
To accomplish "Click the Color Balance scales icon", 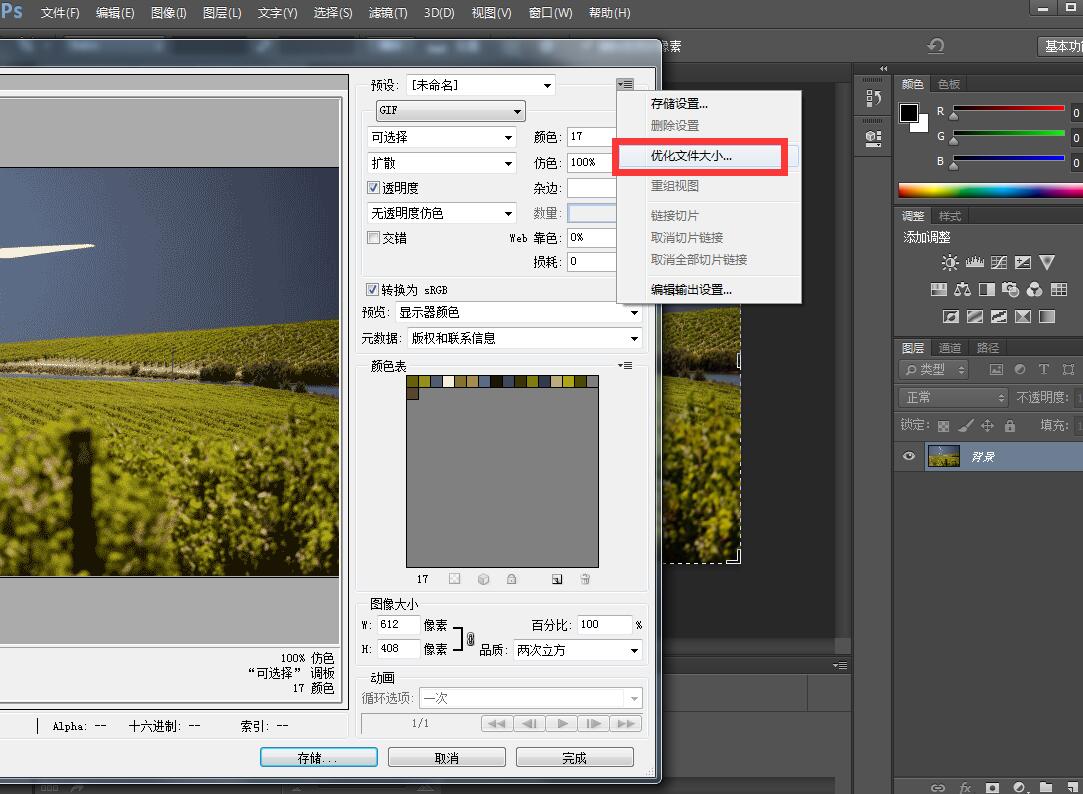I will point(964,289).
